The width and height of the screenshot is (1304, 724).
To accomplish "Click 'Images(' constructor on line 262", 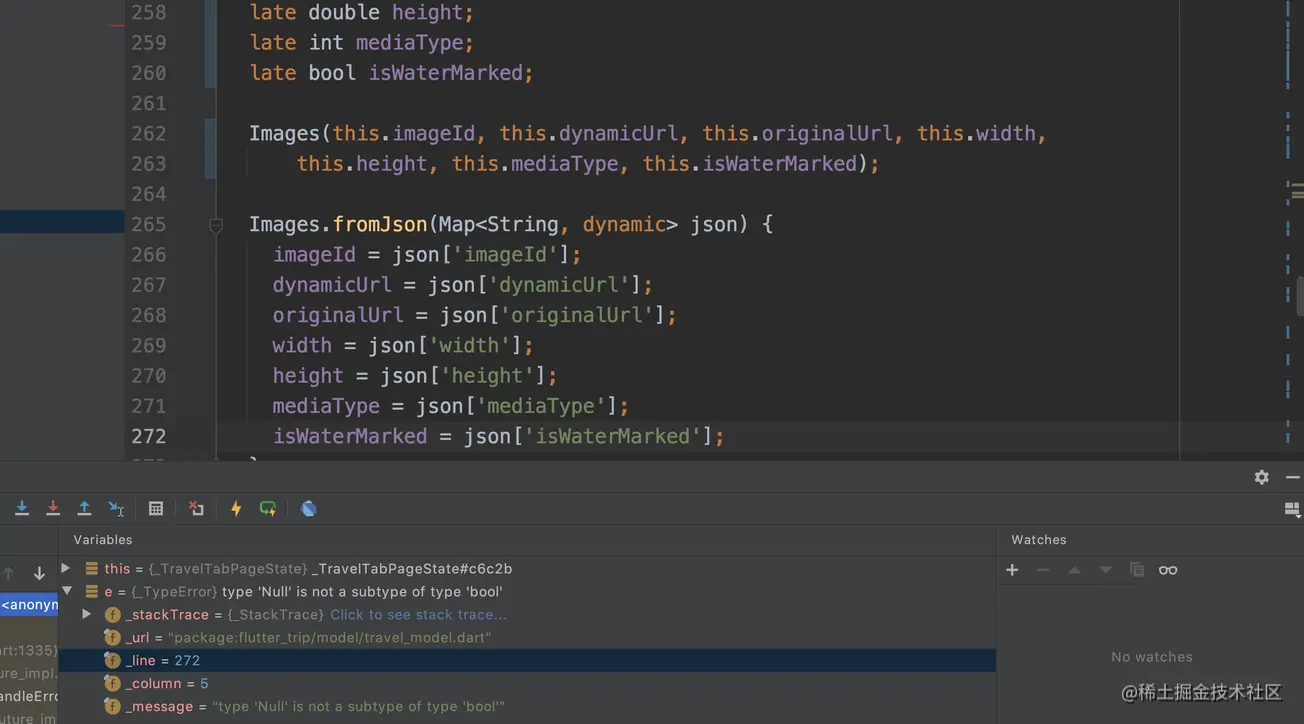I will [290, 133].
